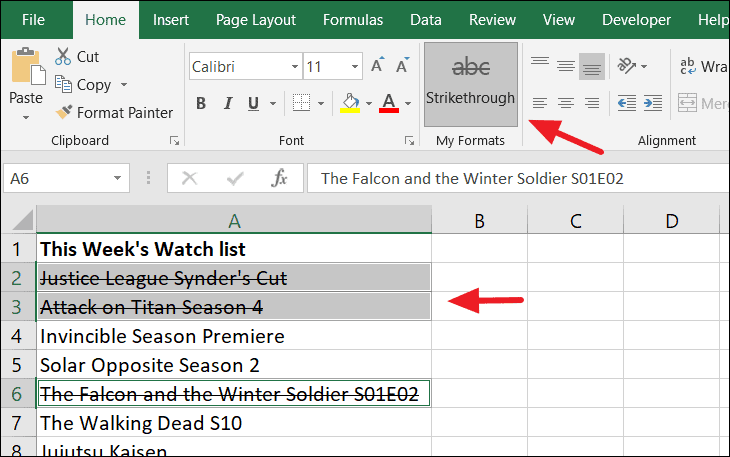The width and height of the screenshot is (730, 457).
Task: Click Wrap Text button
Action: (x=703, y=66)
